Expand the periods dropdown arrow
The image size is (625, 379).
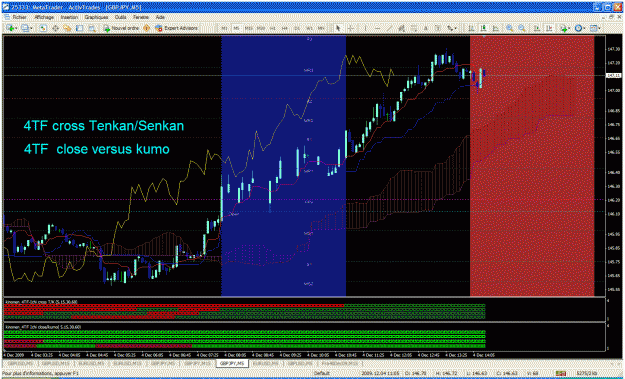[585, 28]
